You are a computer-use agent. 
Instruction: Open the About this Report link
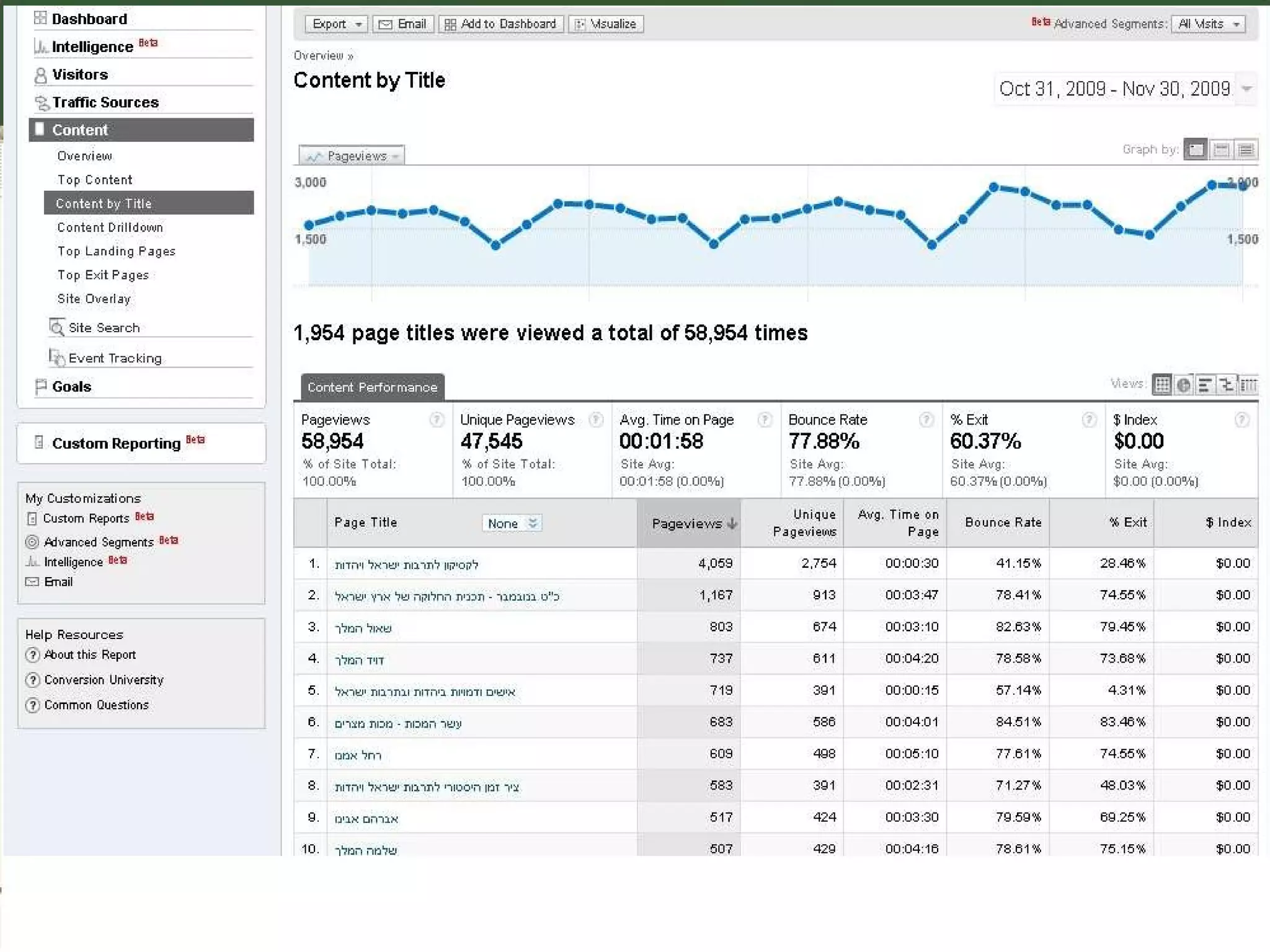(90, 654)
